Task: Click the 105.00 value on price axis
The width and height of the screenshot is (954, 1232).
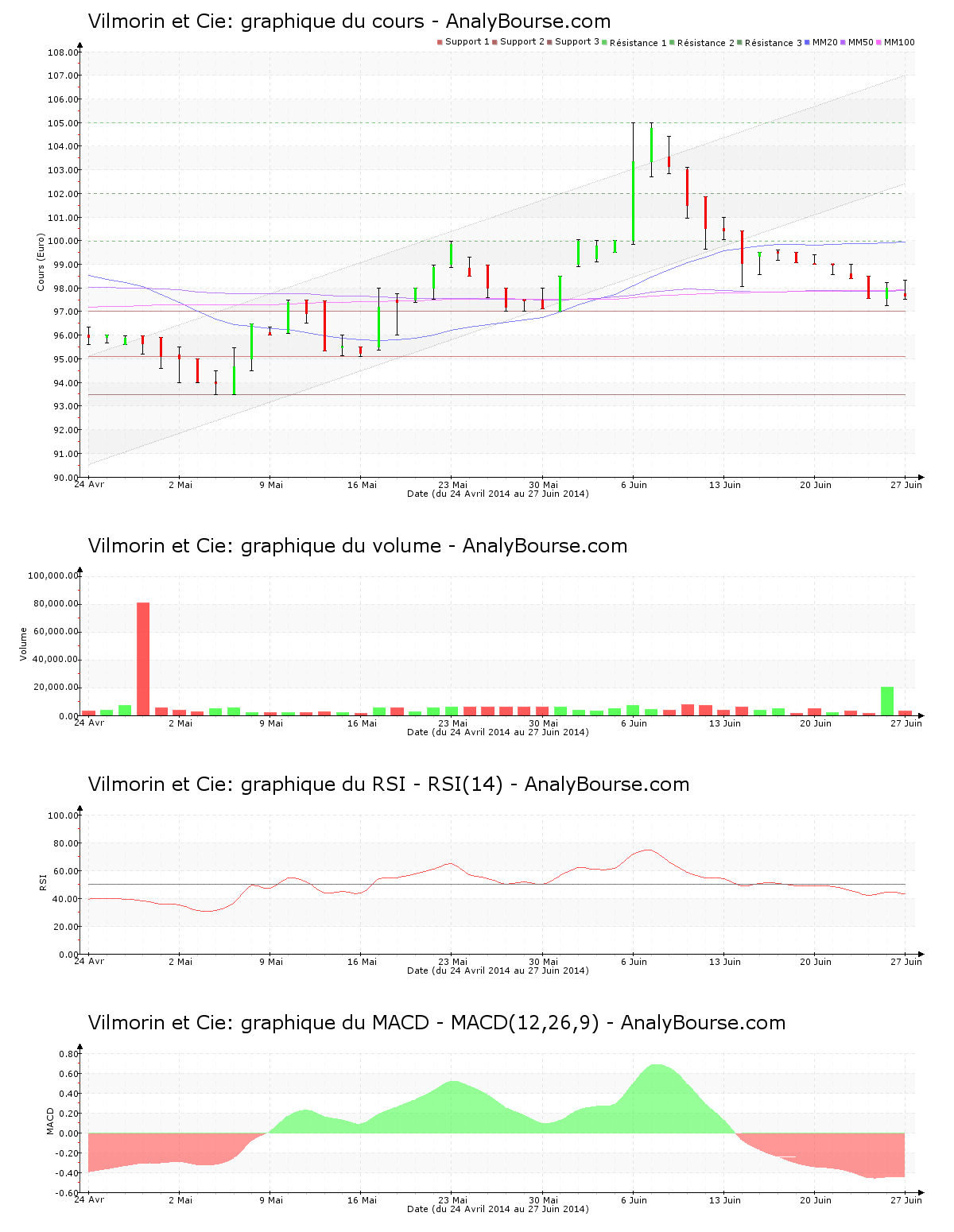Action: coord(63,124)
